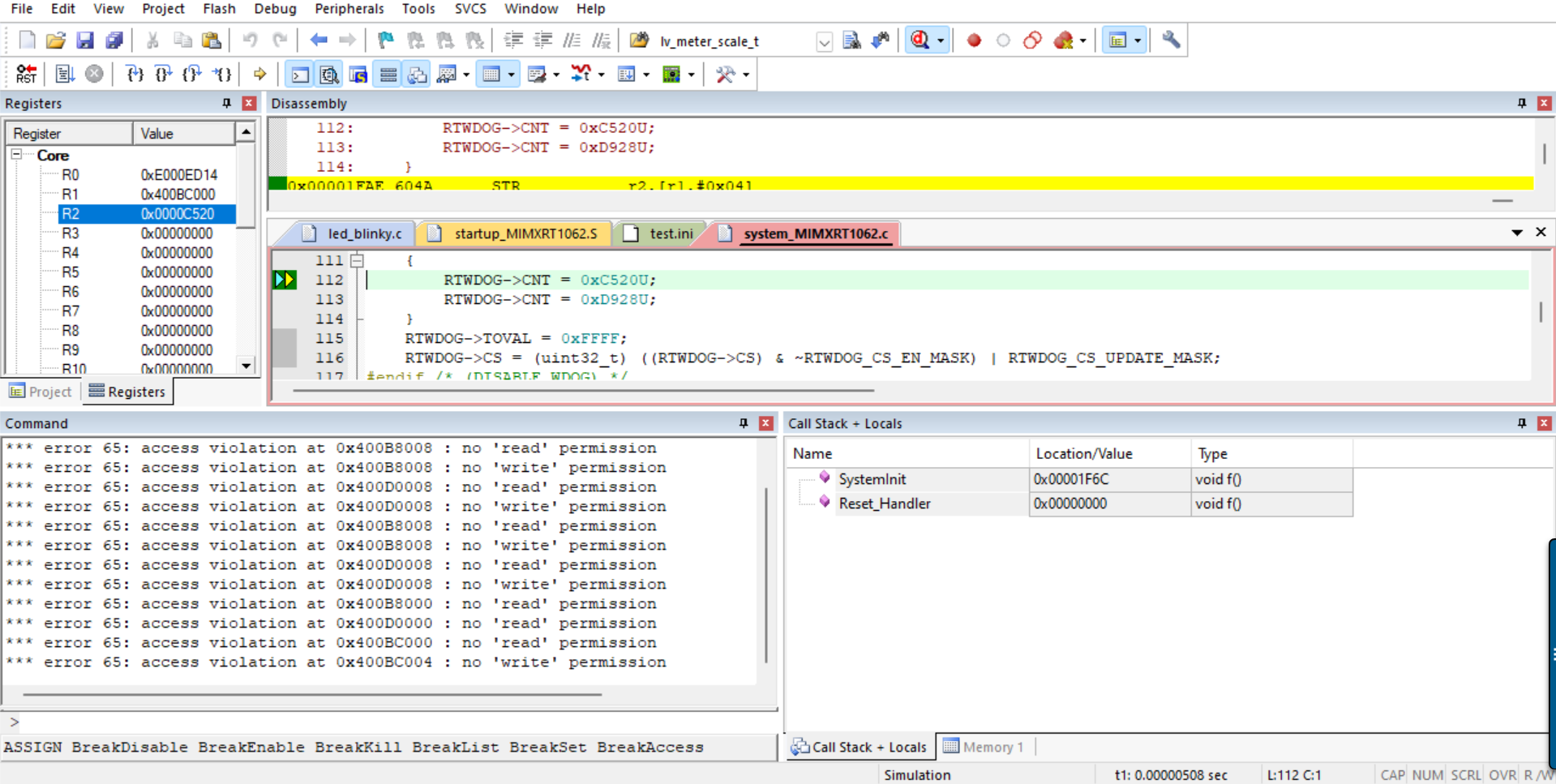Open the Memory Windows dropdown arrow
1556x784 pixels.
511,75
